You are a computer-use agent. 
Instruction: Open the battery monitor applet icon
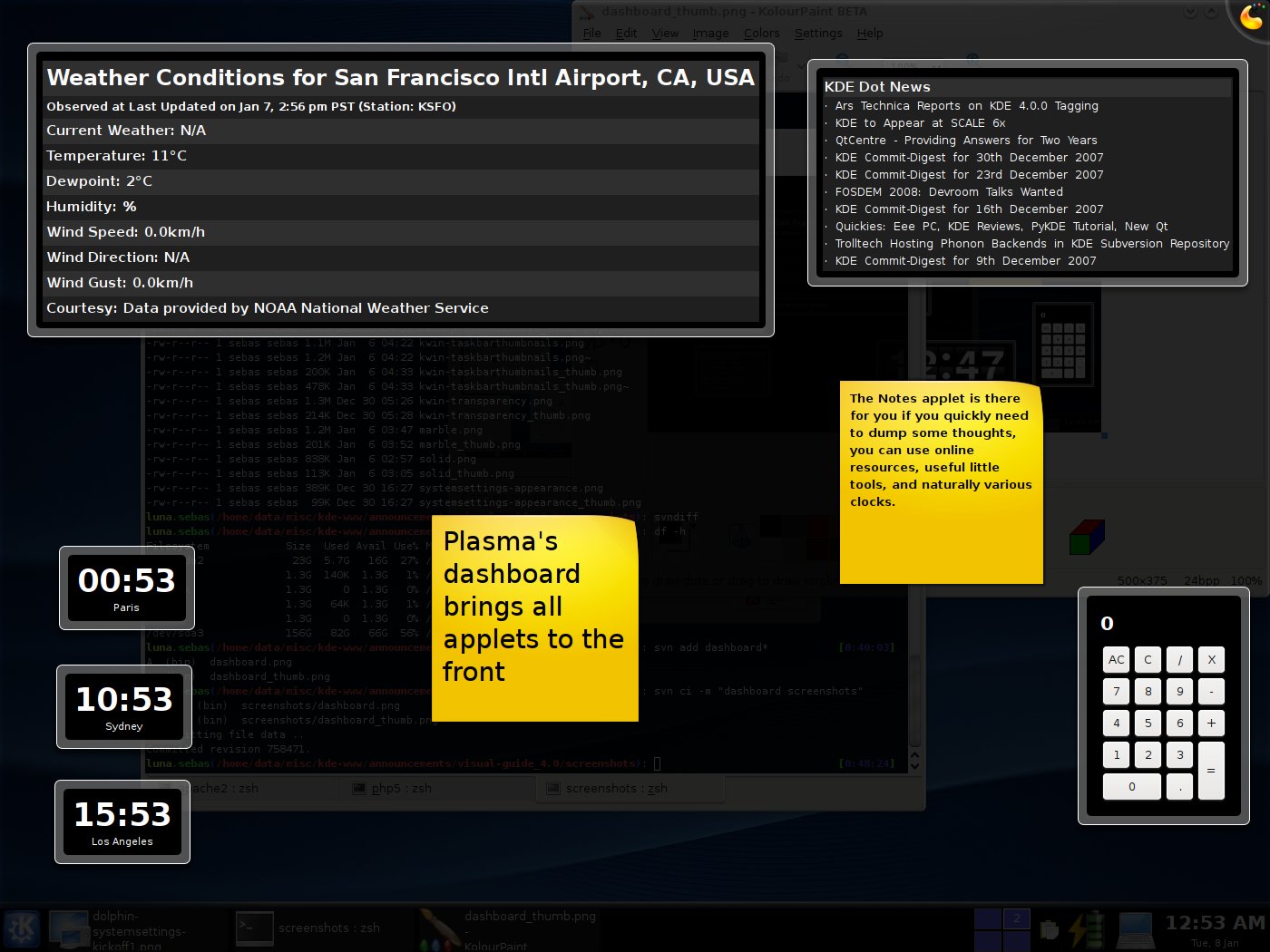1086,930
